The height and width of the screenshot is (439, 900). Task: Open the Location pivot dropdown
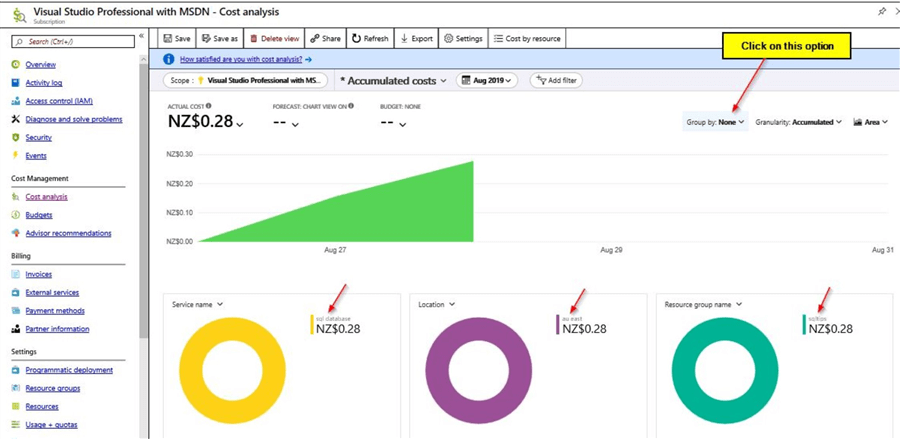coord(436,305)
